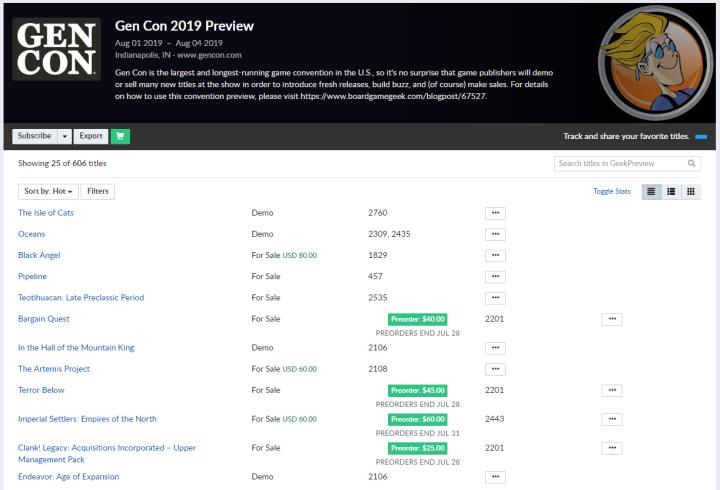Click the green shopping cart icon
The image size is (720, 490).
pyautogui.click(x=122, y=136)
